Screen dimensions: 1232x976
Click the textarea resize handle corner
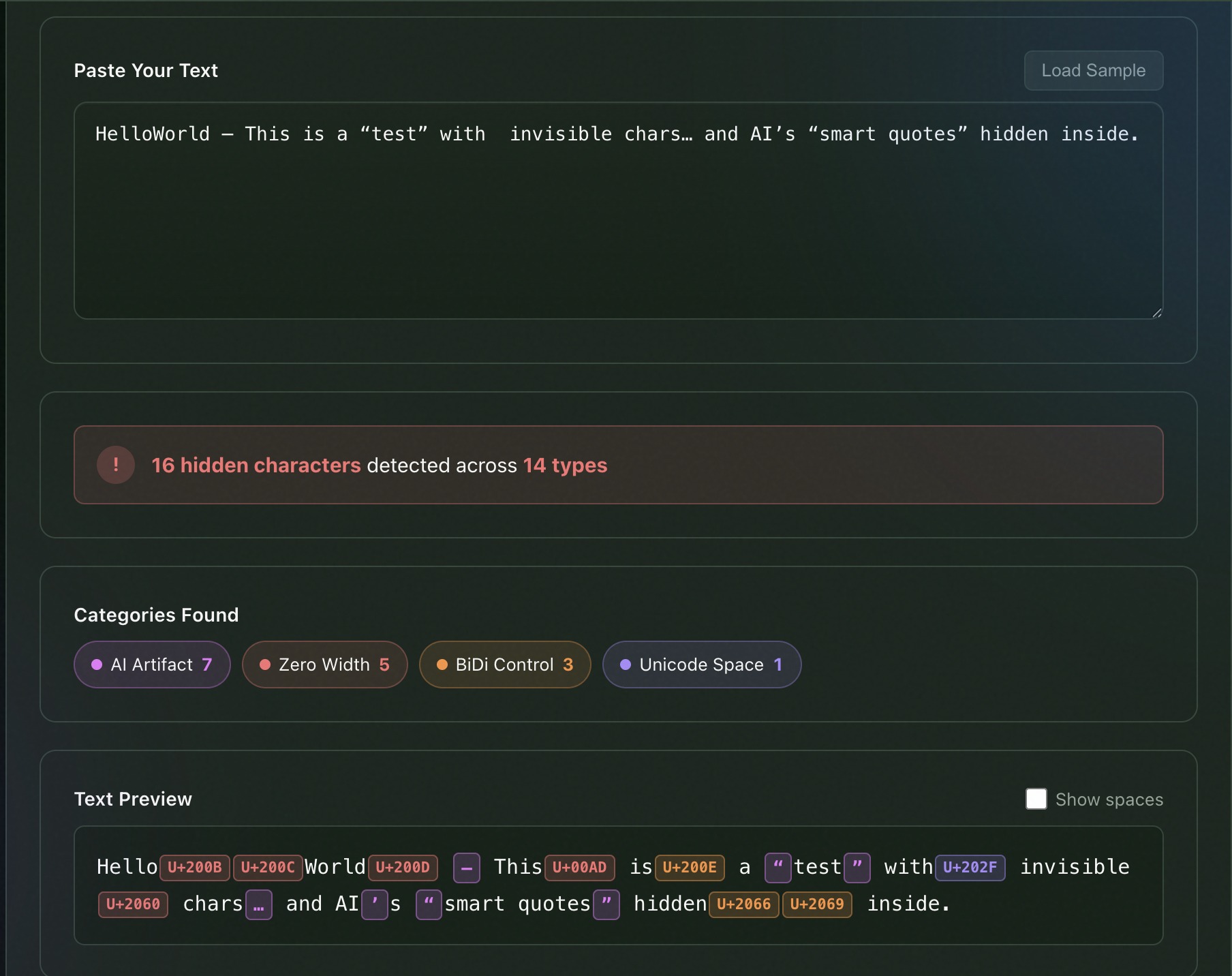pyautogui.click(x=1156, y=313)
